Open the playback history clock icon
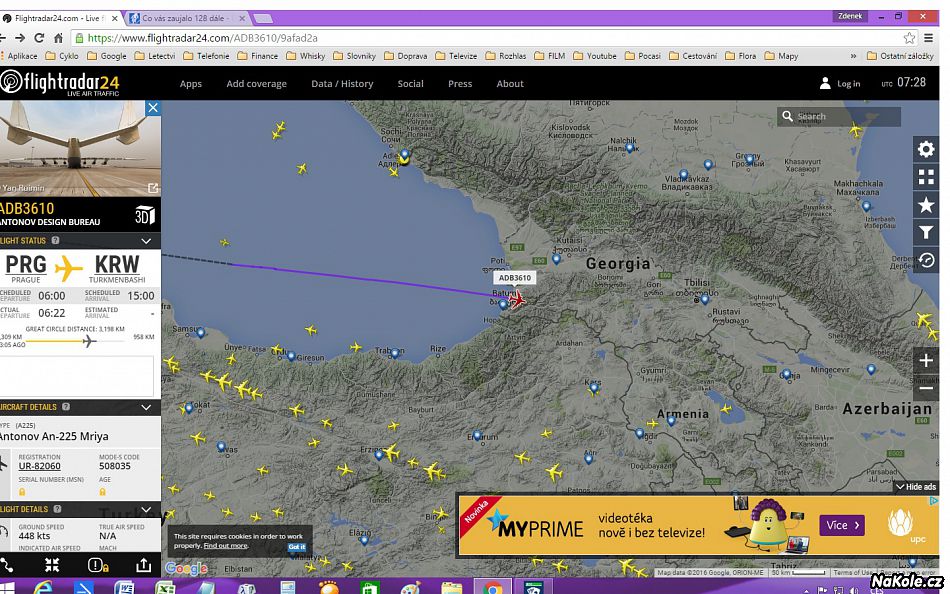This screenshot has height=594, width=950. click(926, 260)
